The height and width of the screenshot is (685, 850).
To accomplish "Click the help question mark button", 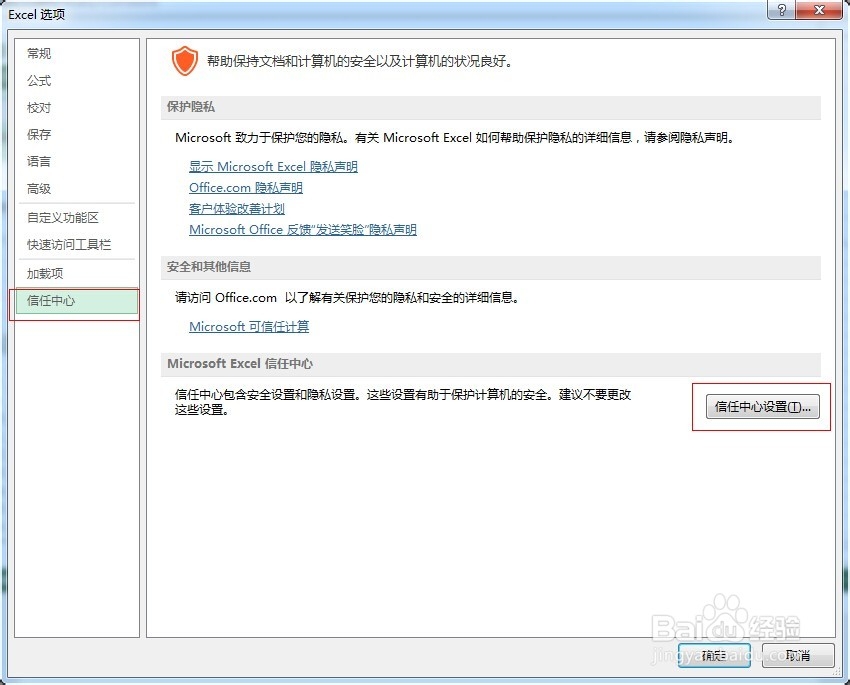I will pos(781,10).
